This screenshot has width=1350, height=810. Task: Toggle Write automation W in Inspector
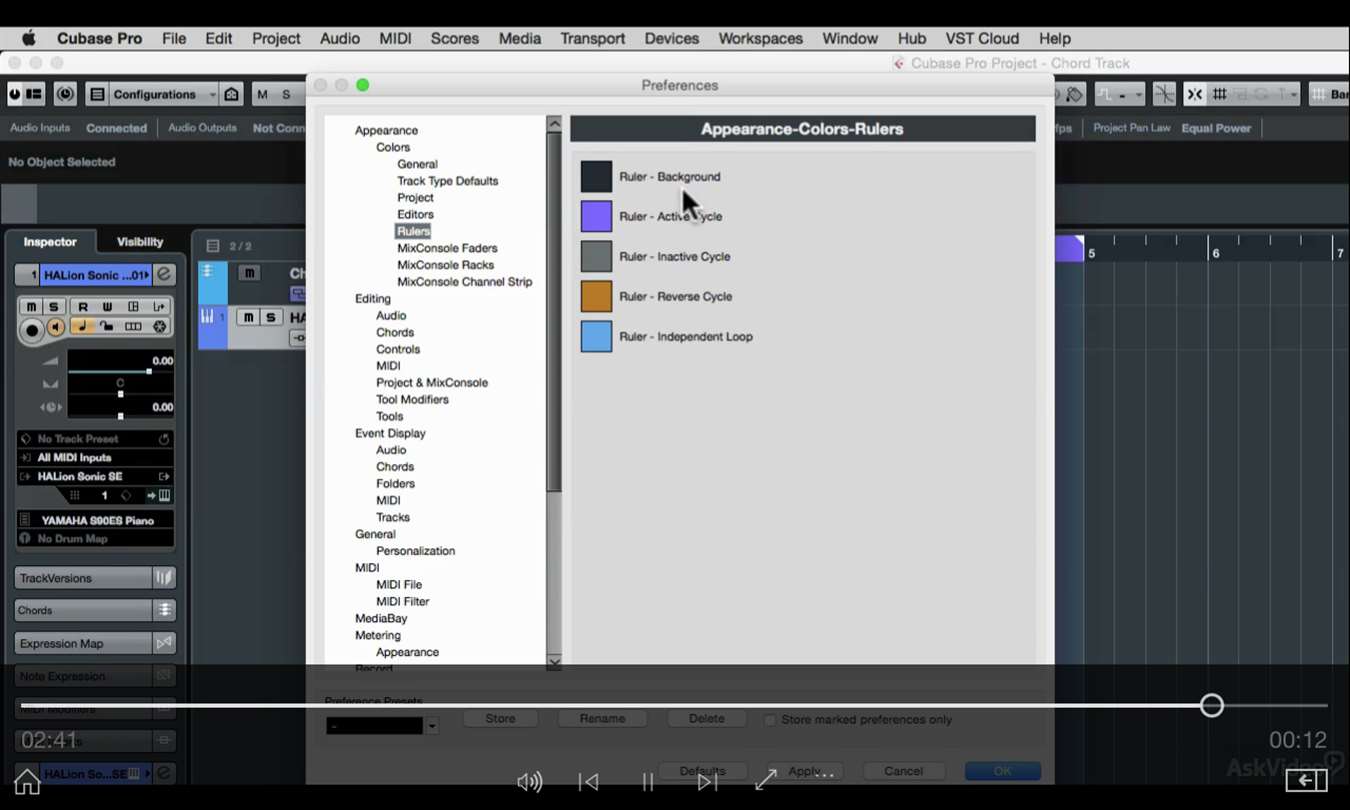click(x=107, y=306)
